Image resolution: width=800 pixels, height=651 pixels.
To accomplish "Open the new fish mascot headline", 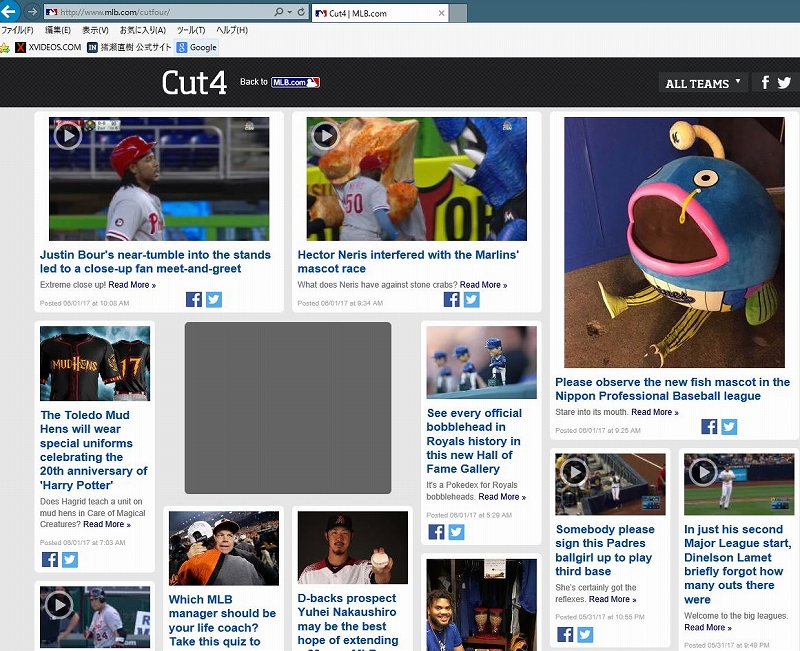I will tap(672, 389).
